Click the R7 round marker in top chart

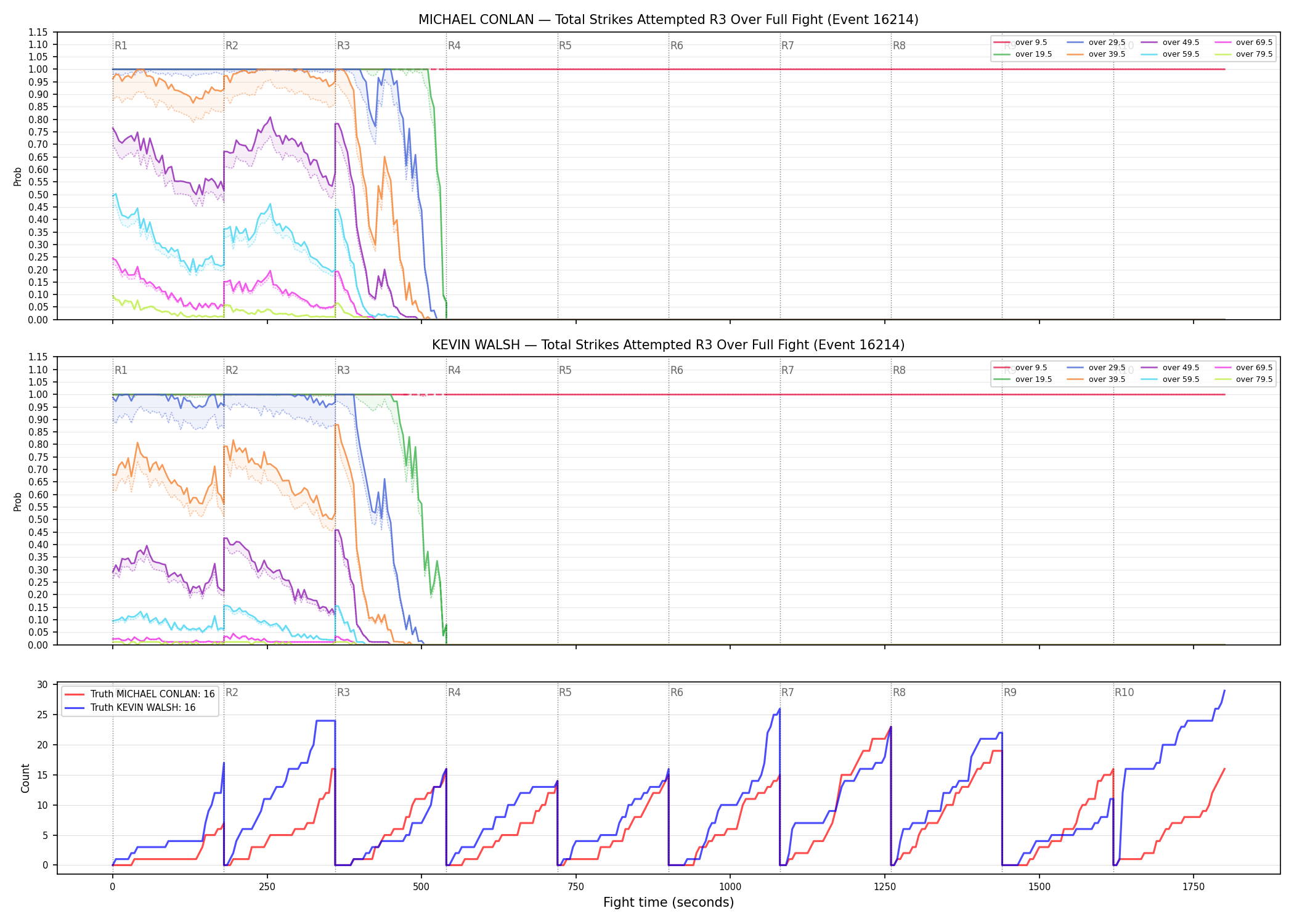coord(787,46)
